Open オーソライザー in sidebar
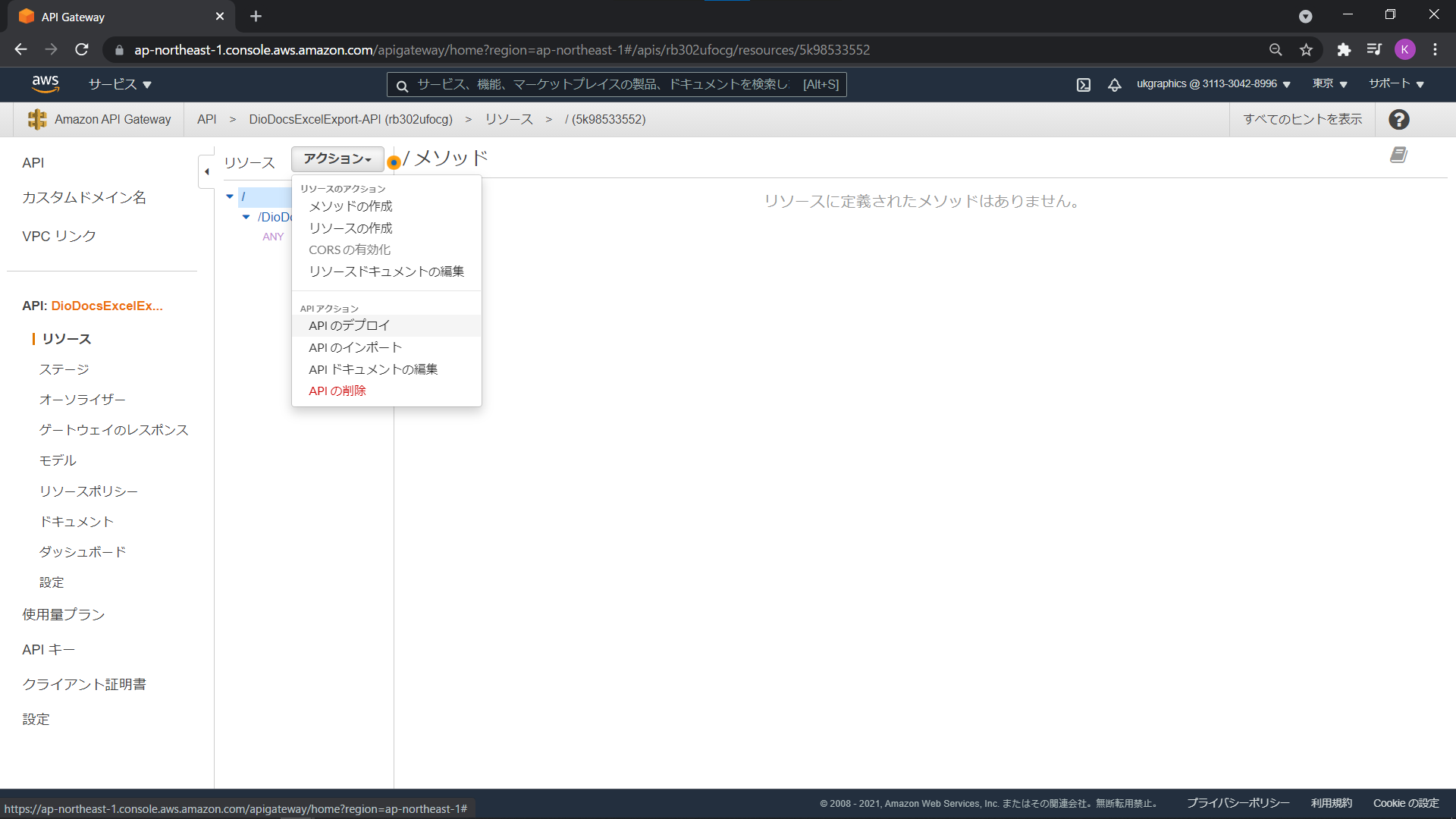 click(x=83, y=400)
